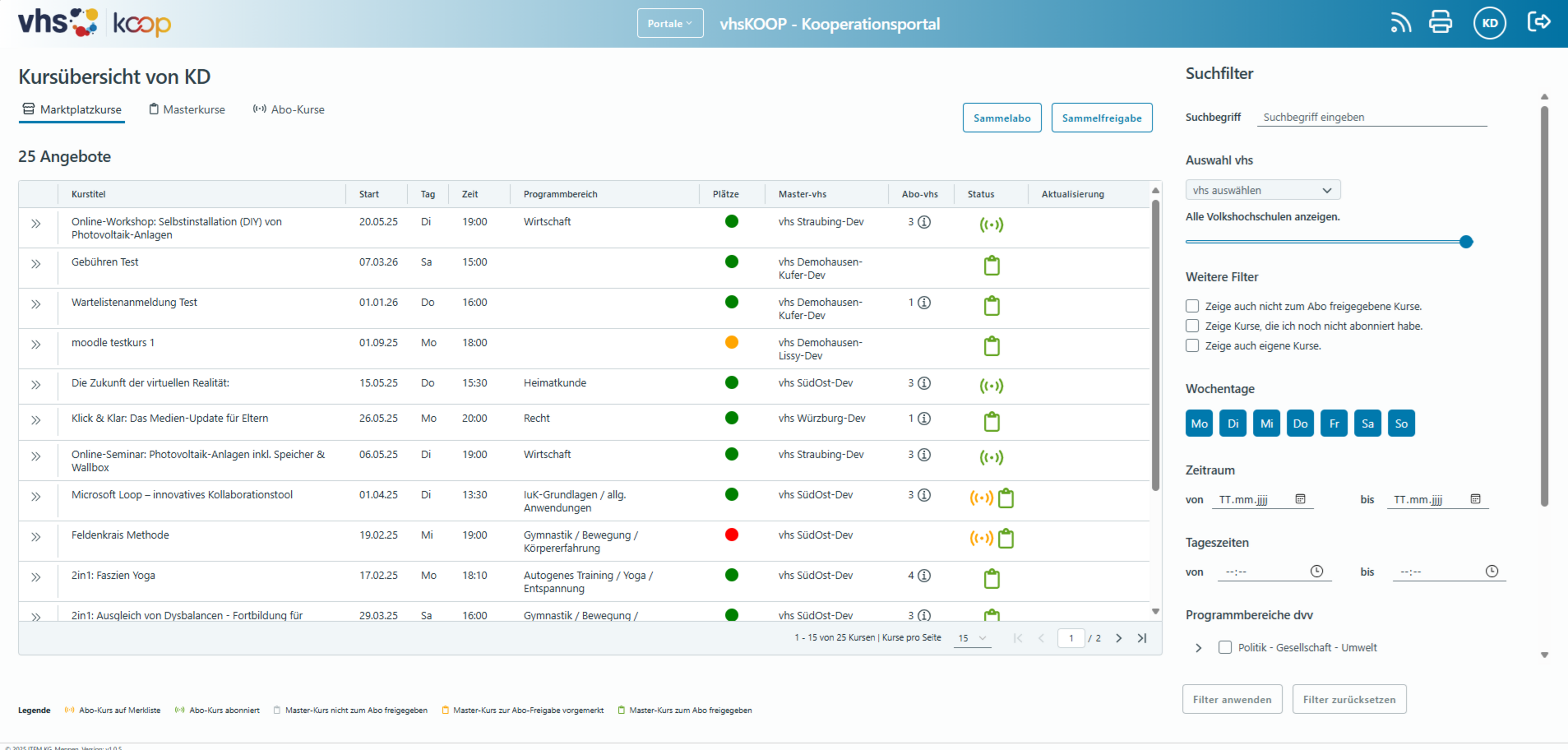The image size is (1568, 750).
Task: Switch to the Masterkurse tab
Action: click(x=187, y=109)
